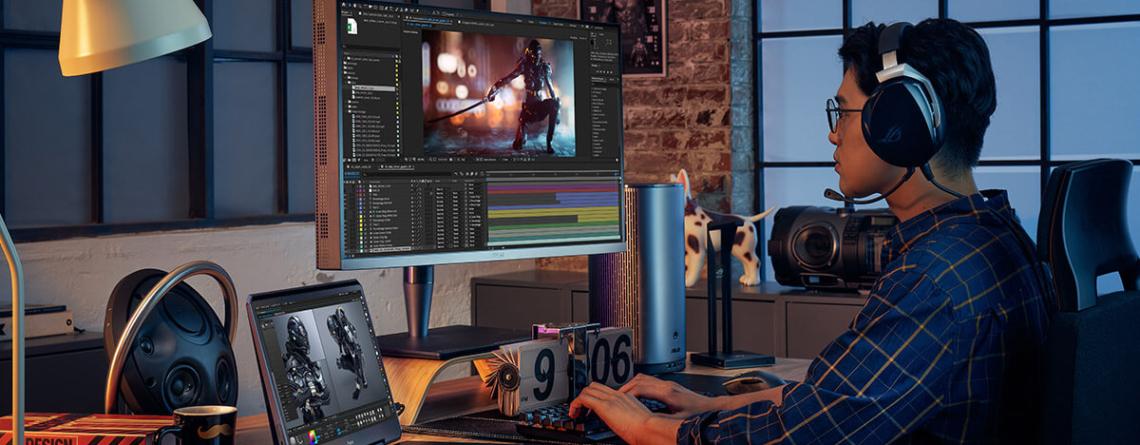Select the highlighted footage item in the project tree
The image size is (1140, 445).
[372, 88]
